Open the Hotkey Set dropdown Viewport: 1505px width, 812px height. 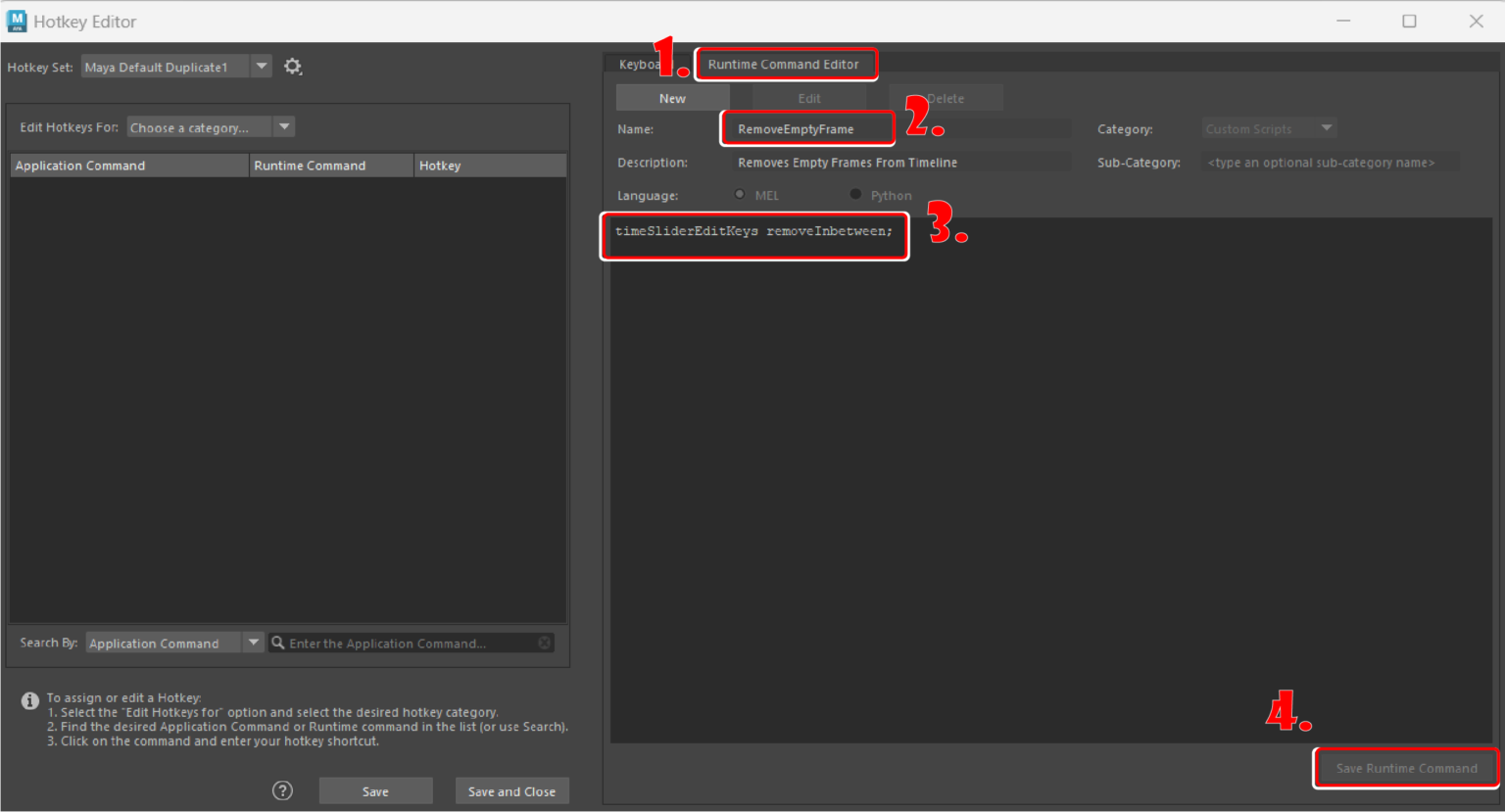pyautogui.click(x=176, y=67)
